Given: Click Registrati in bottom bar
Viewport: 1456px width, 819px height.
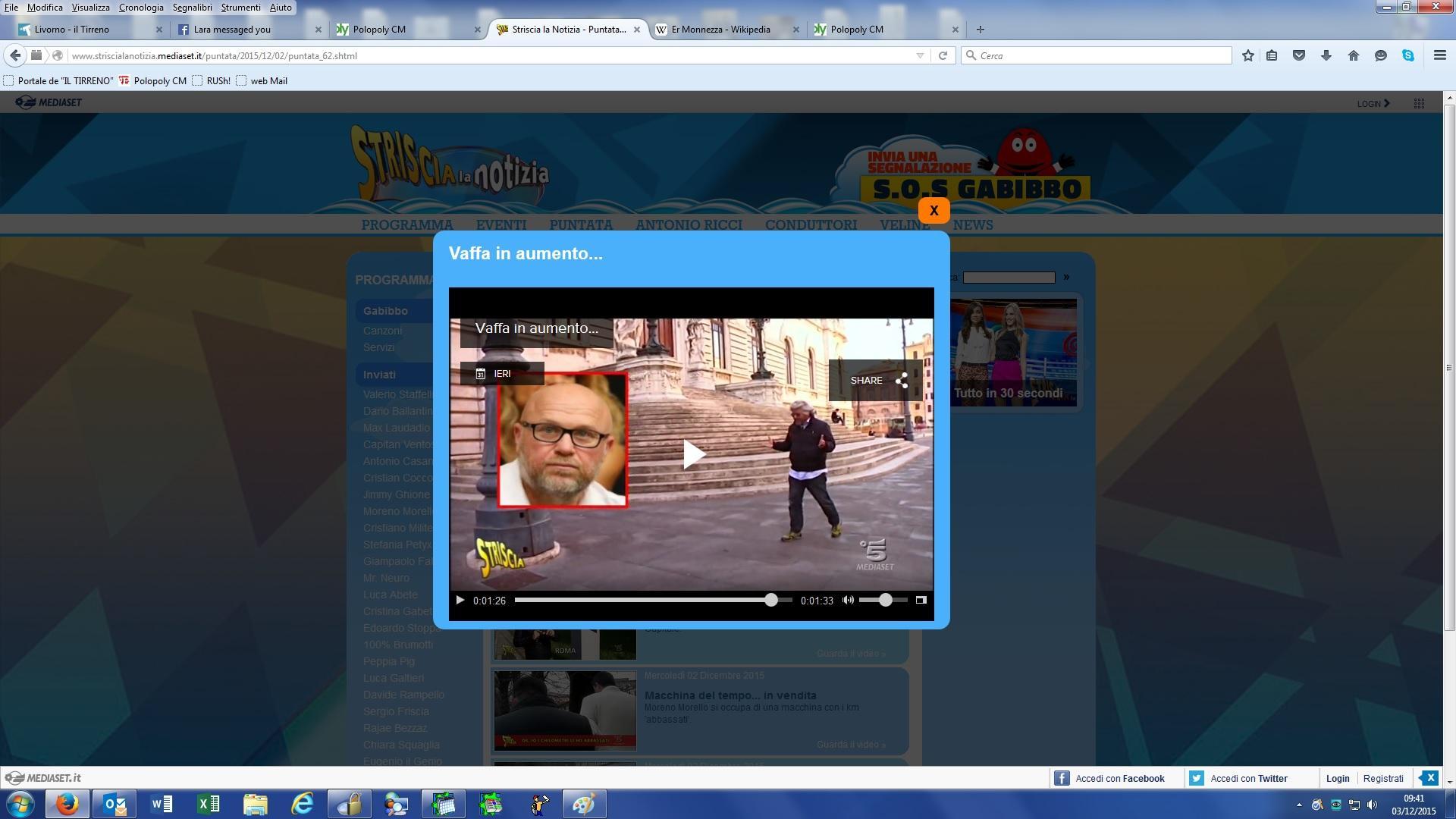Looking at the screenshot, I should tap(1383, 778).
